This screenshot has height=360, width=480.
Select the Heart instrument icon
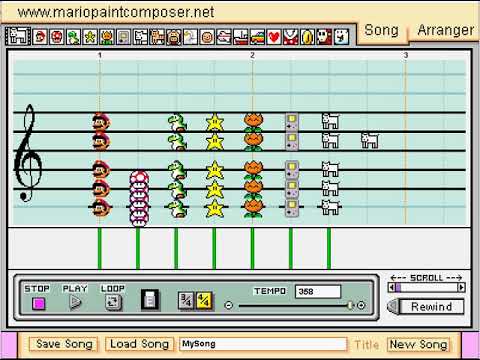pyautogui.click(x=274, y=37)
